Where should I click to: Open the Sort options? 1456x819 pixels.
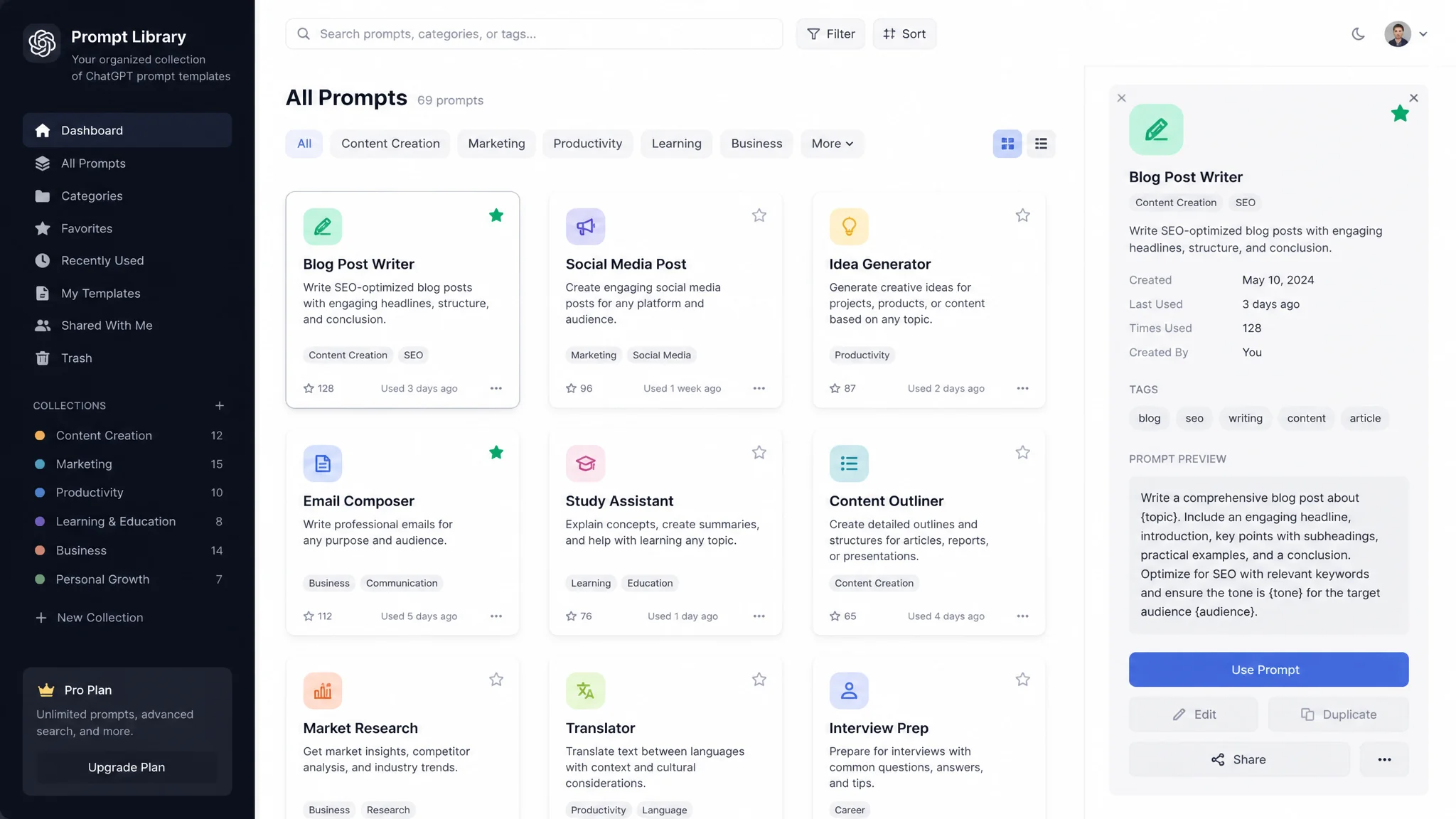(904, 34)
